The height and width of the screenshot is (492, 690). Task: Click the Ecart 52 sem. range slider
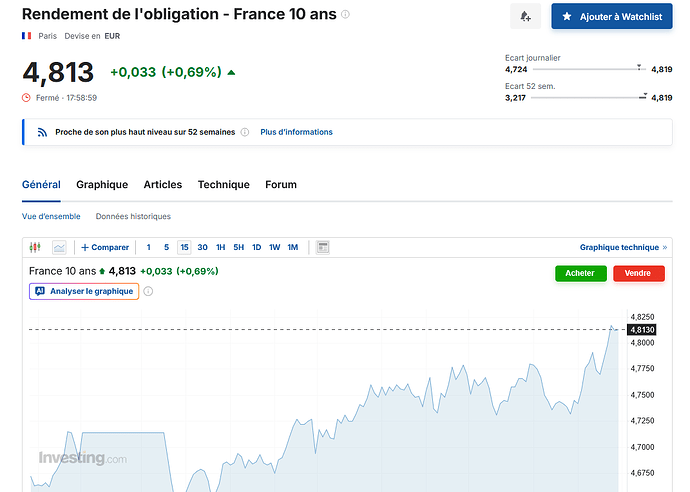coord(589,98)
